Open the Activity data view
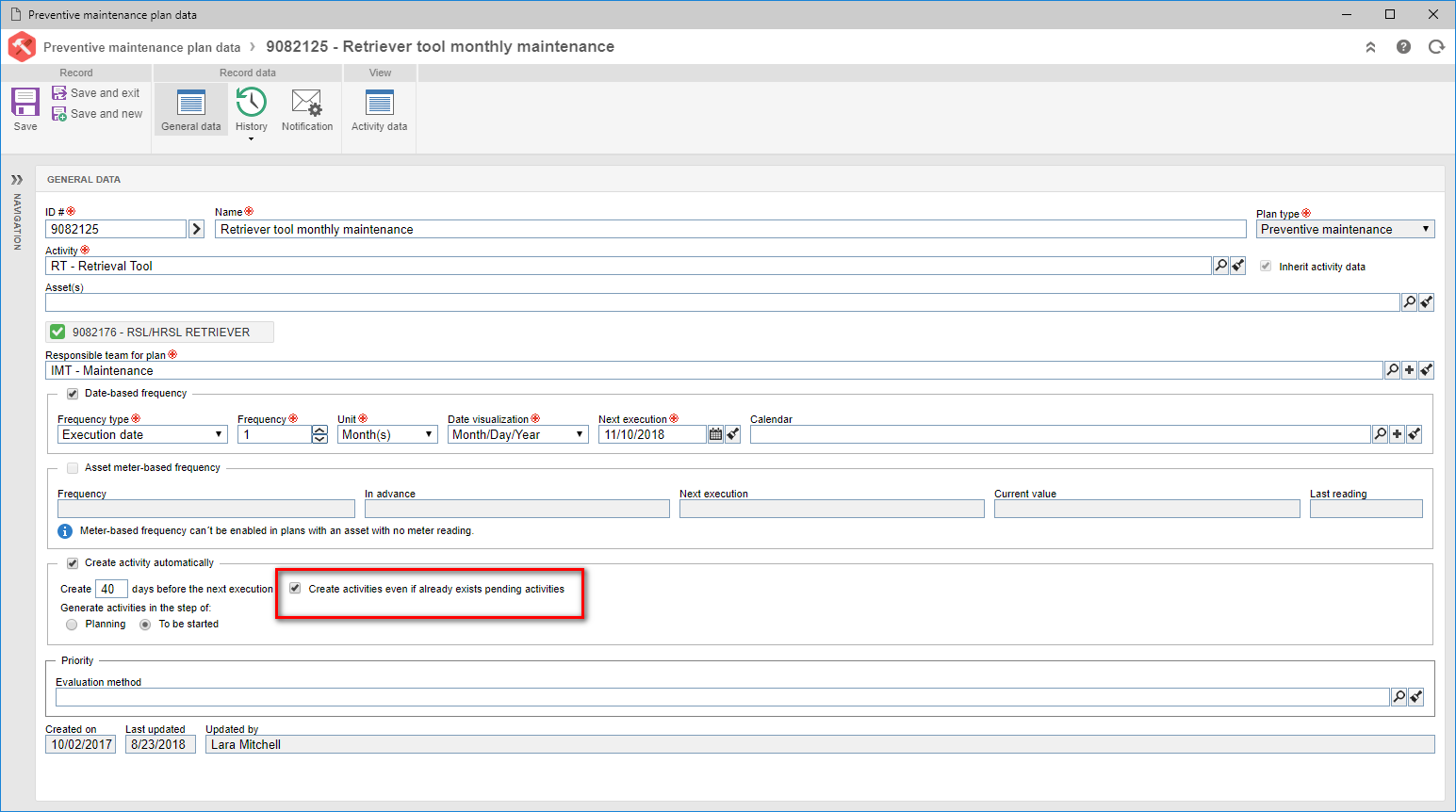The width and height of the screenshot is (1456, 812). point(380,109)
